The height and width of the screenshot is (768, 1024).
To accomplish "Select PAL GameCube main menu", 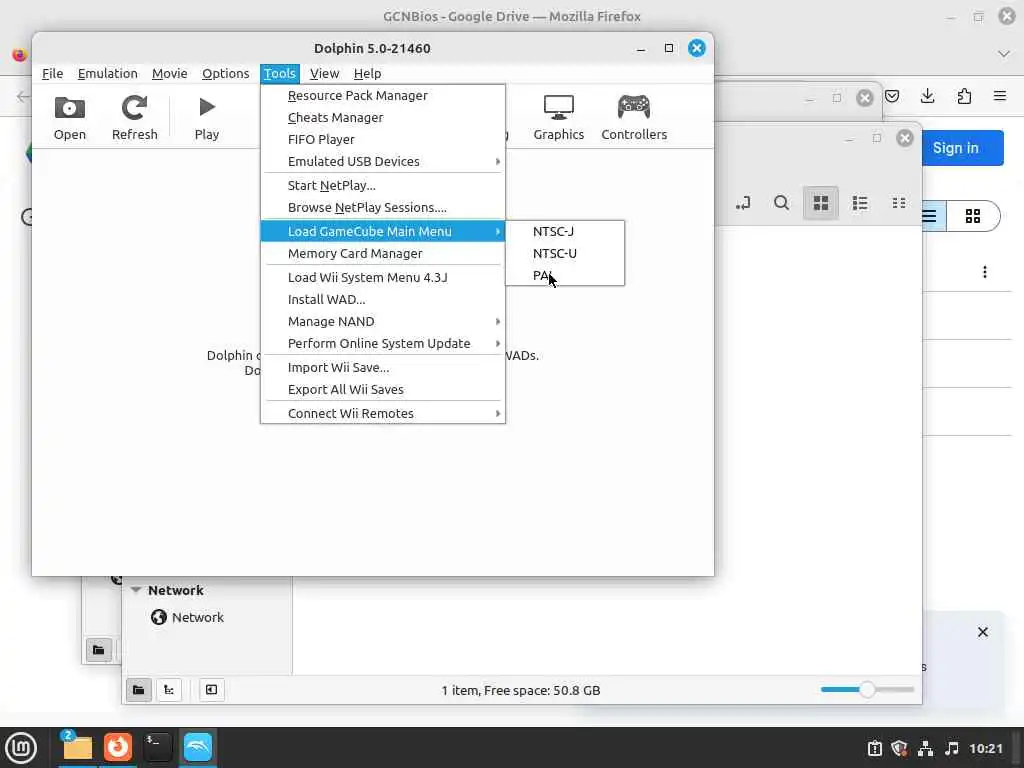I will (565, 275).
